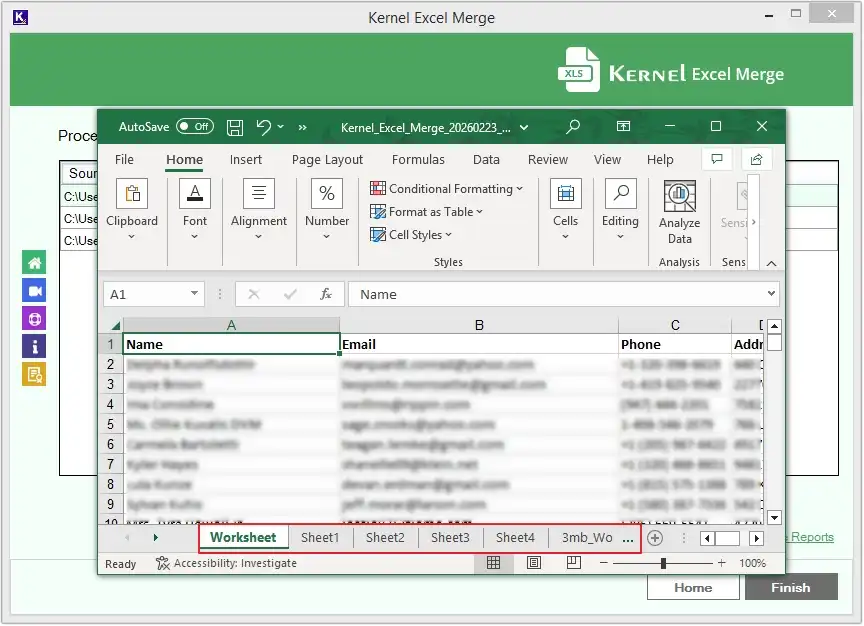Toggle AutoSave off in the title bar
Image resolution: width=864 pixels, height=626 pixels.
coord(194,126)
